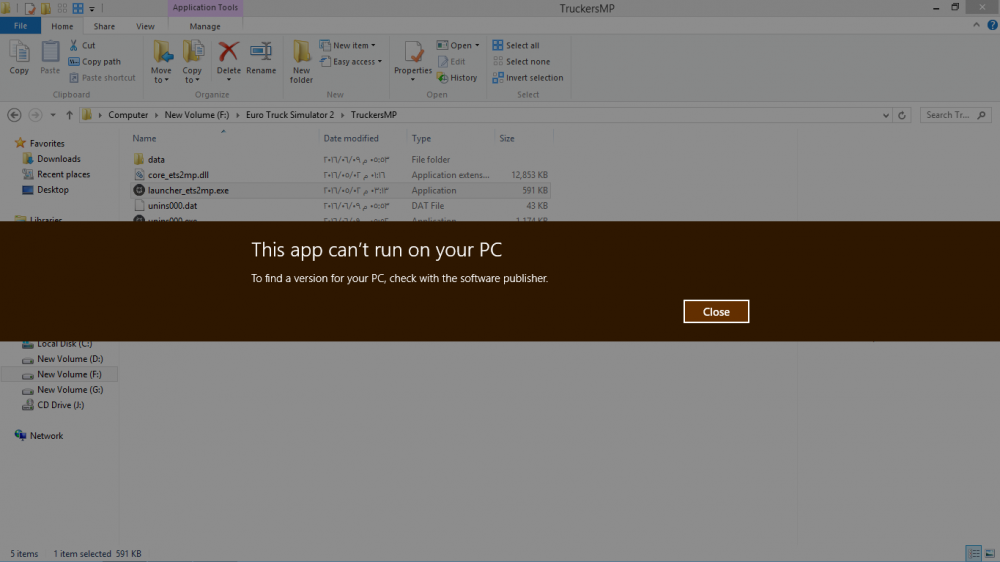Screen dimensions: 1000x562
Task: Open the File menu tab
Action: 20,27
